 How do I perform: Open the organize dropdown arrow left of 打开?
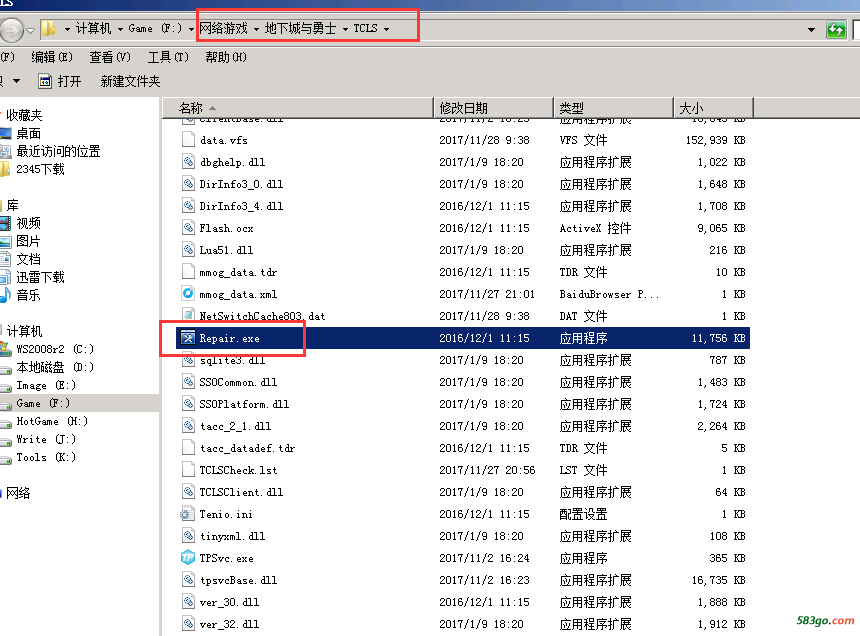pos(16,81)
